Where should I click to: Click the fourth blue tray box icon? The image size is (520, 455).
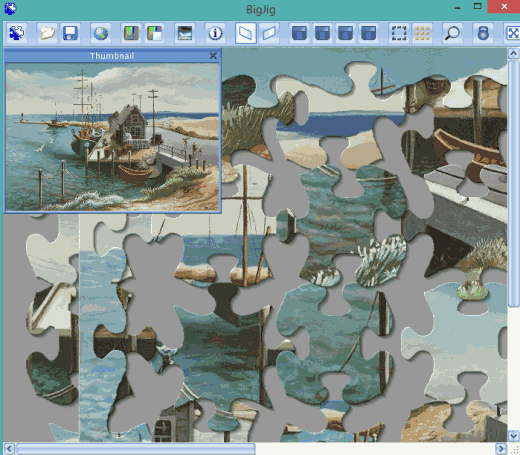point(368,33)
